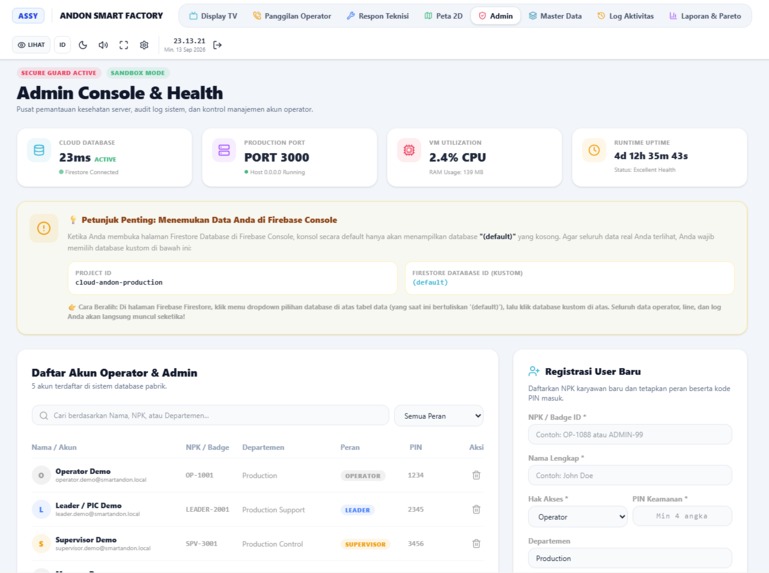Click the LEADER-2001 badge cell
The width and height of the screenshot is (769, 573).
(207, 510)
